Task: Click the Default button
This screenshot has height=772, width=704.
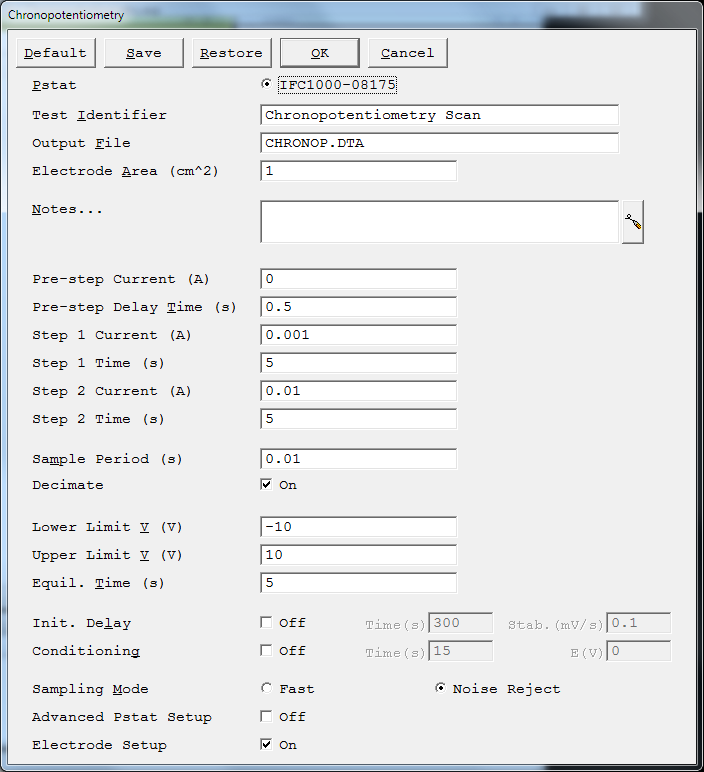Action: tap(56, 53)
